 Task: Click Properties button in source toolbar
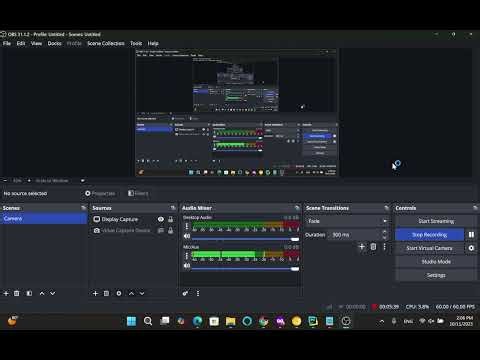(x=100, y=193)
